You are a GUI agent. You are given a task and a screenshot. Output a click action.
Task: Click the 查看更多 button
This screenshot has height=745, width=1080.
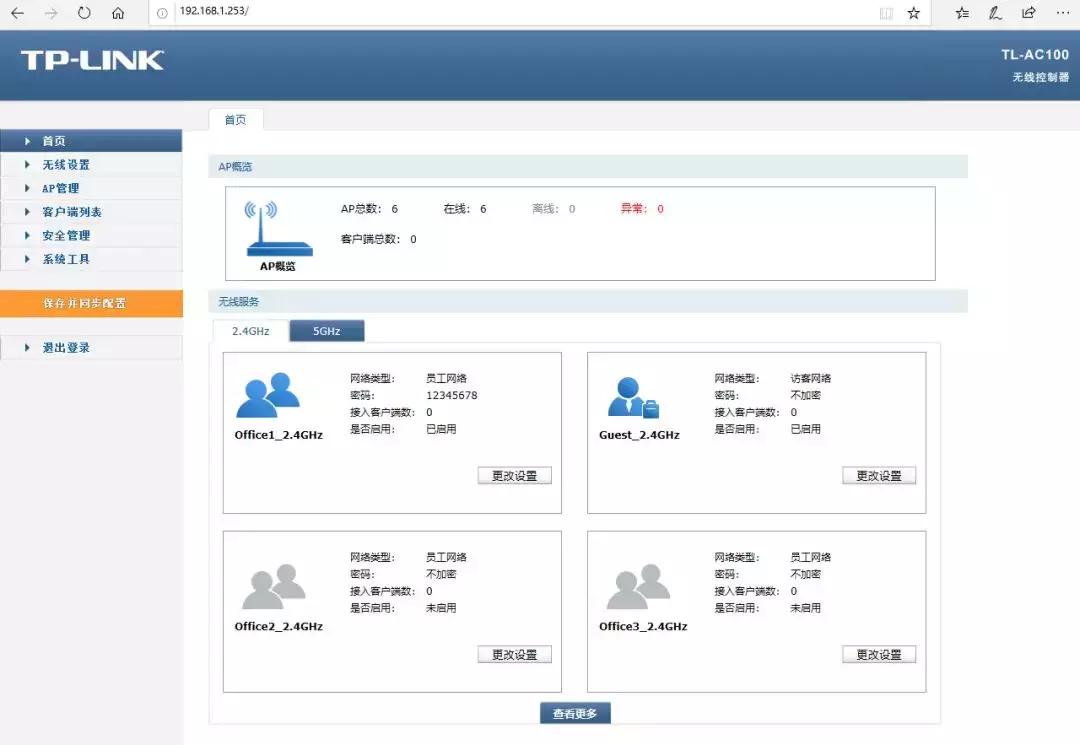(x=575, y=714)
